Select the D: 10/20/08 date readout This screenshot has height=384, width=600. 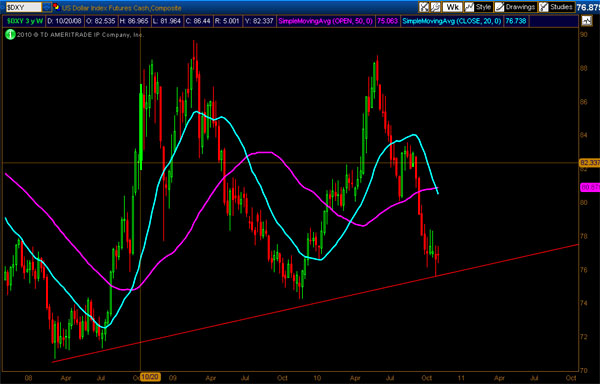coord(64,21)
